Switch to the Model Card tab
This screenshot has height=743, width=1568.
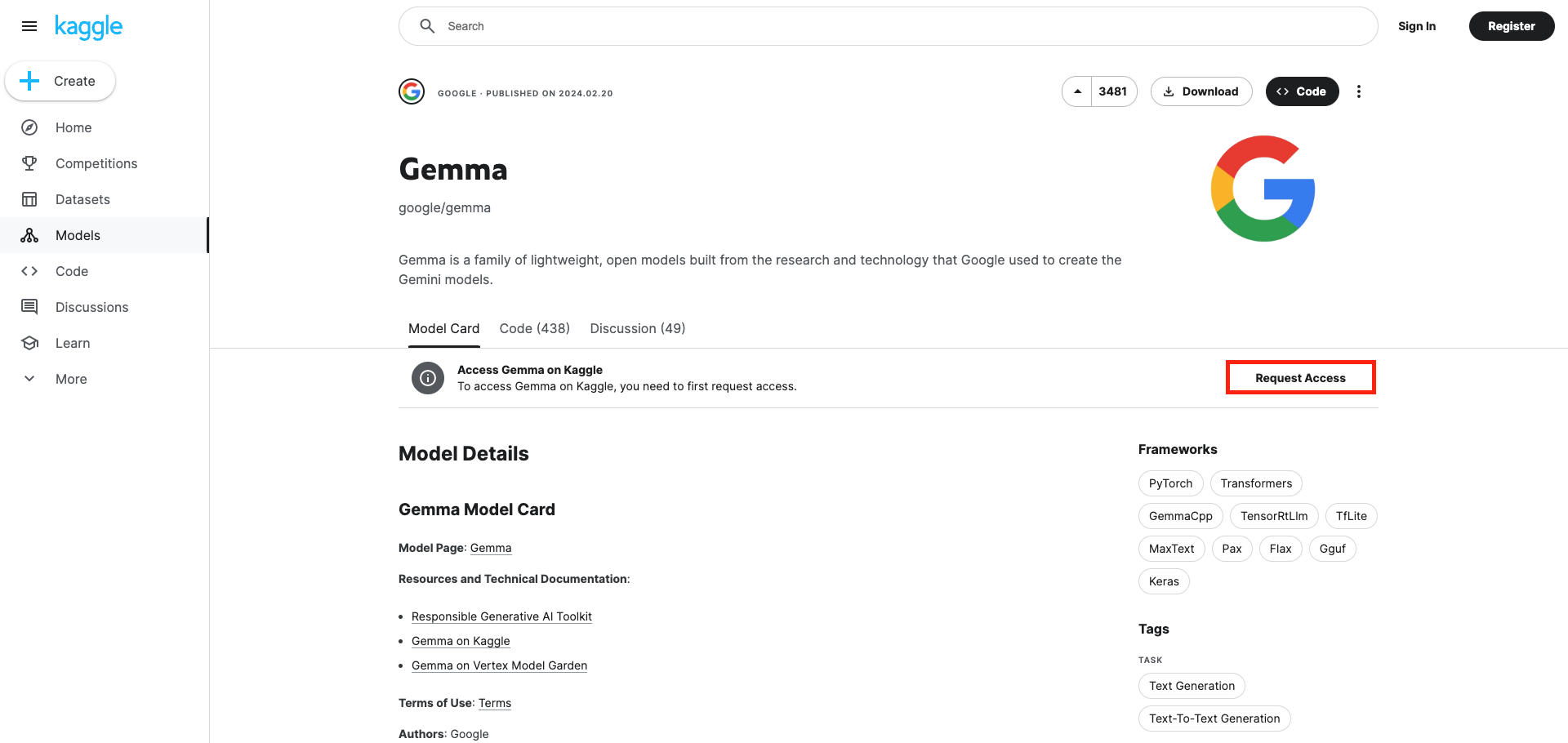(x=443, y=328)
